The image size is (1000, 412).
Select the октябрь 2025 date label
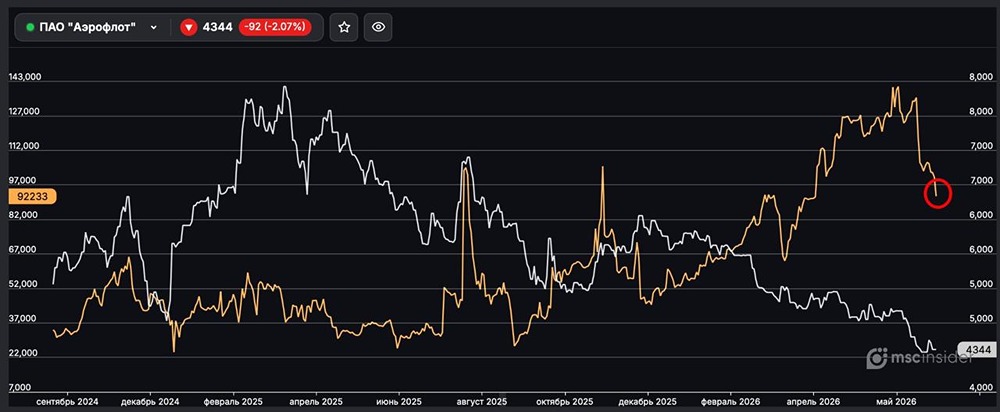[x=564, y=402]
